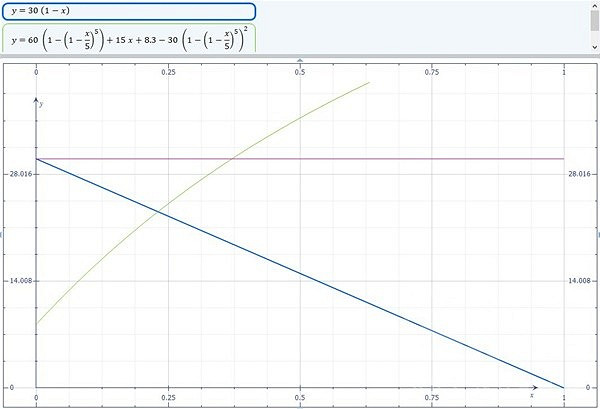This screenshot has width=600, height=409.
Task: Select the long green-bordered equation entry
Action: (x=128, y=40)
